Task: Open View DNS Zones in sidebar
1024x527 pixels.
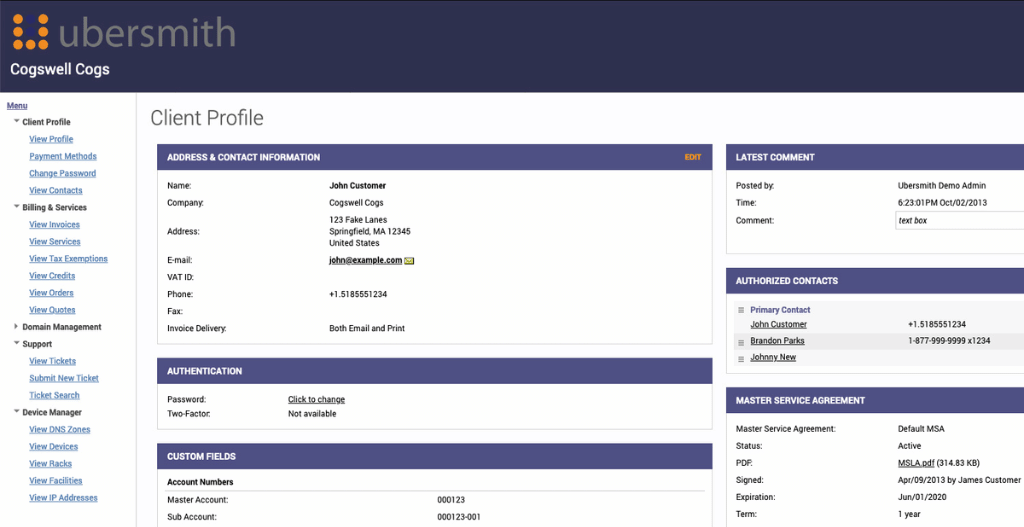Action: click(59, 429)
